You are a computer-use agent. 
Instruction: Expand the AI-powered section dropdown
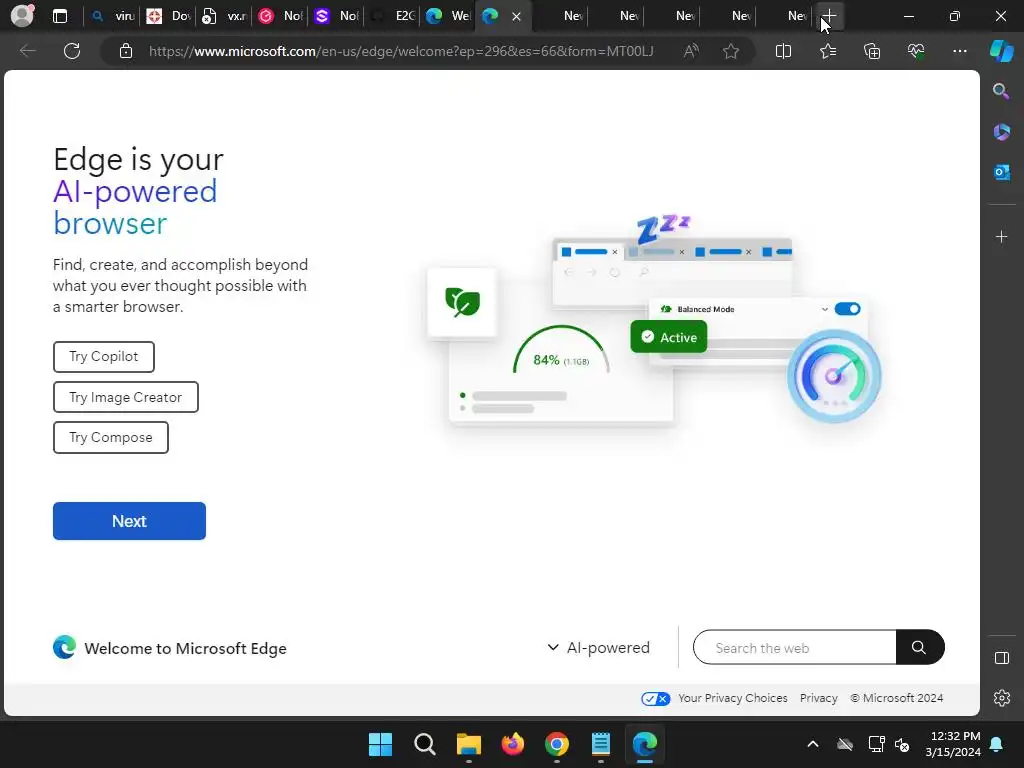pyautogui.click(x=598, y=648)
